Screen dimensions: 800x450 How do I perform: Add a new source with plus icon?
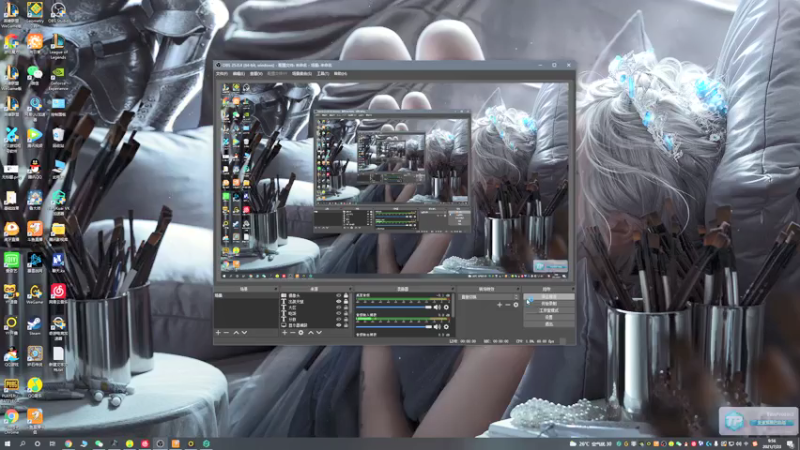click(285, 332)
